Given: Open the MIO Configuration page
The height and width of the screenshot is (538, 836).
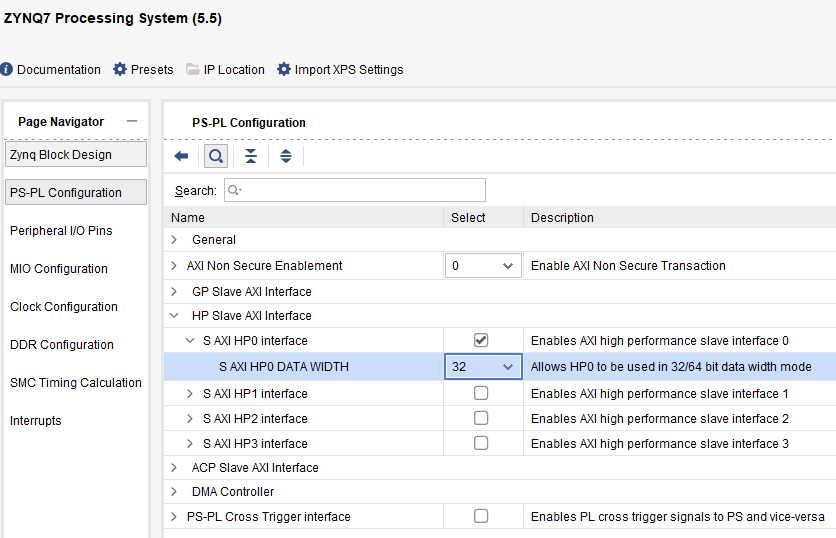Looking at the screenshot, I should tap(59, 269).
